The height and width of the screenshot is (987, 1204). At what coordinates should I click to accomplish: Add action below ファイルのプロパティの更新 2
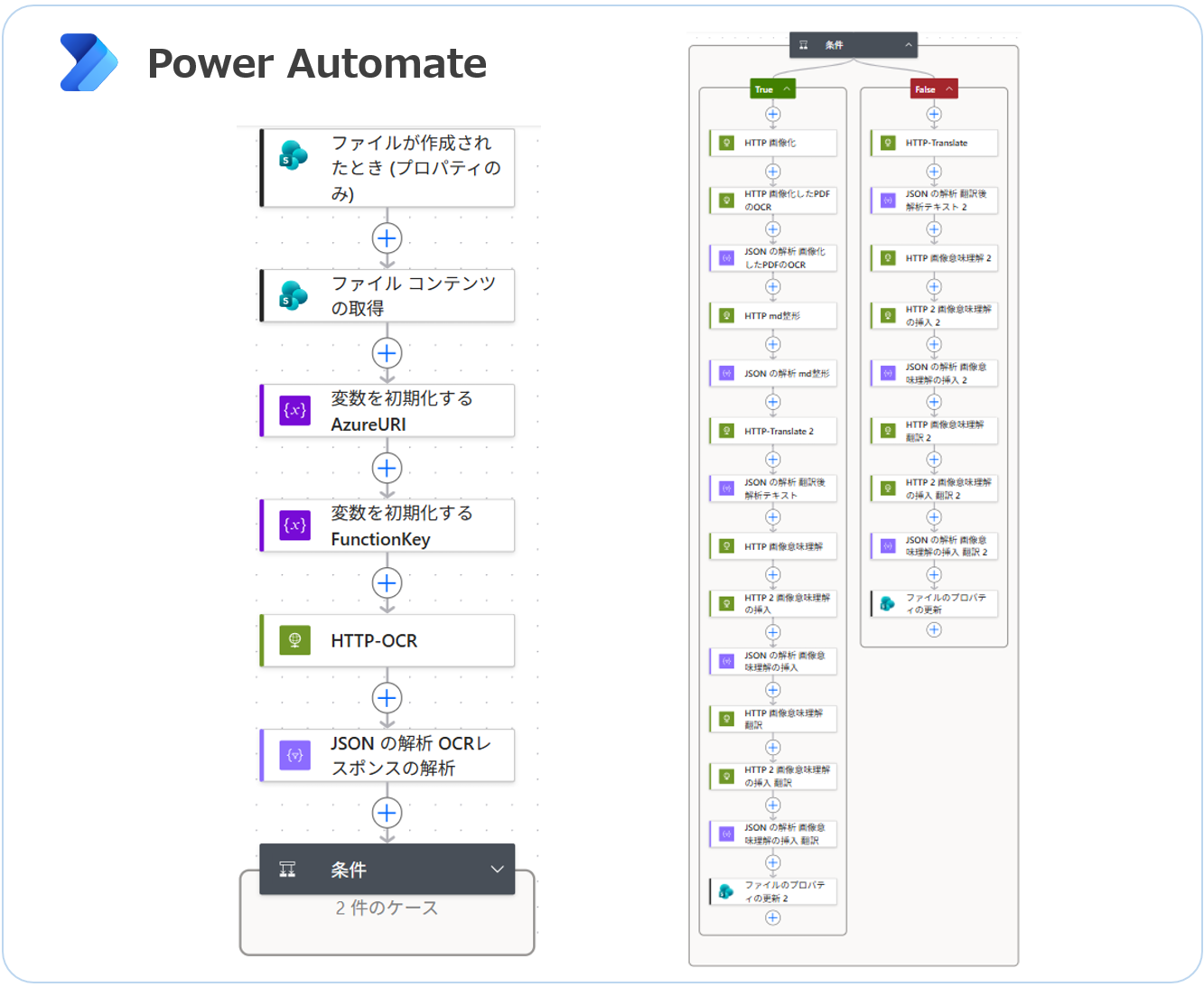[772, 917]
